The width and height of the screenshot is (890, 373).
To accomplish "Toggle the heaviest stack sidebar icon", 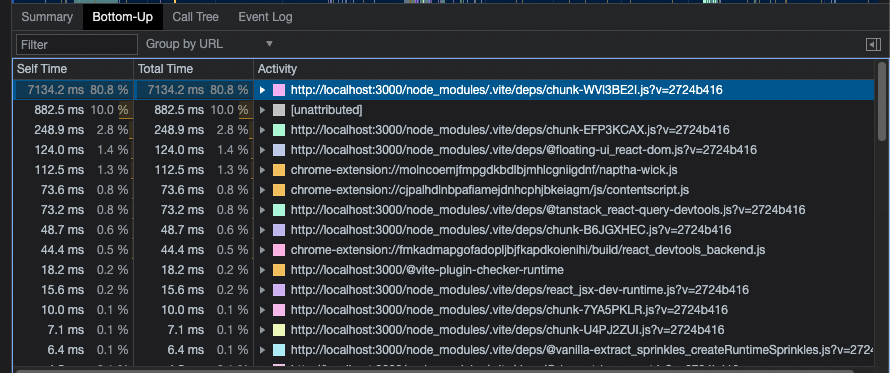I will [x=873, y=45].
